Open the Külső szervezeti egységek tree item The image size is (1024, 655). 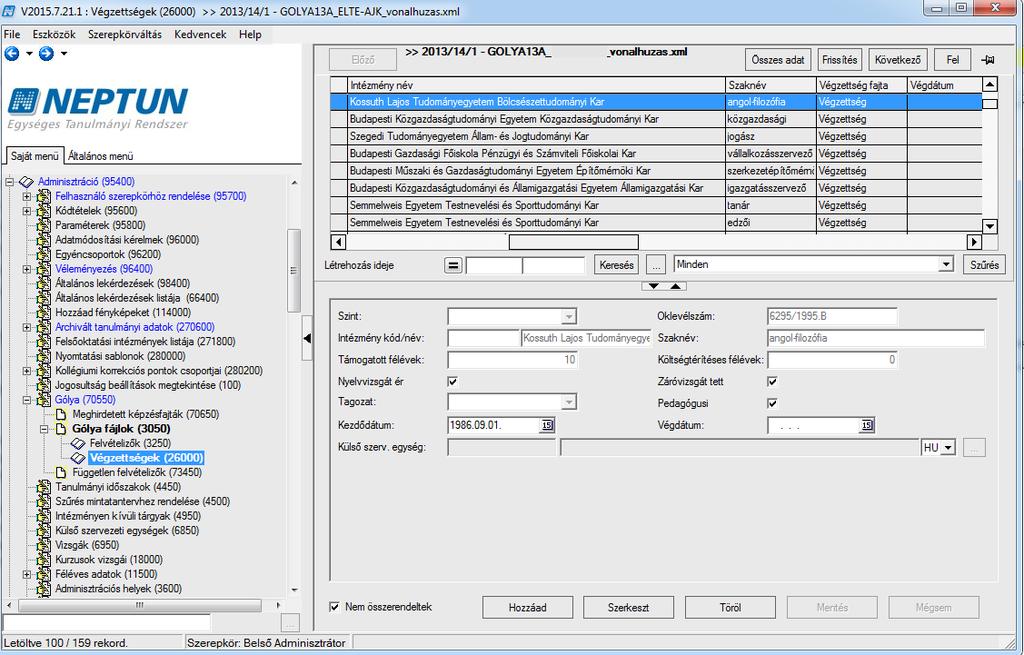(x=127, y=531)
